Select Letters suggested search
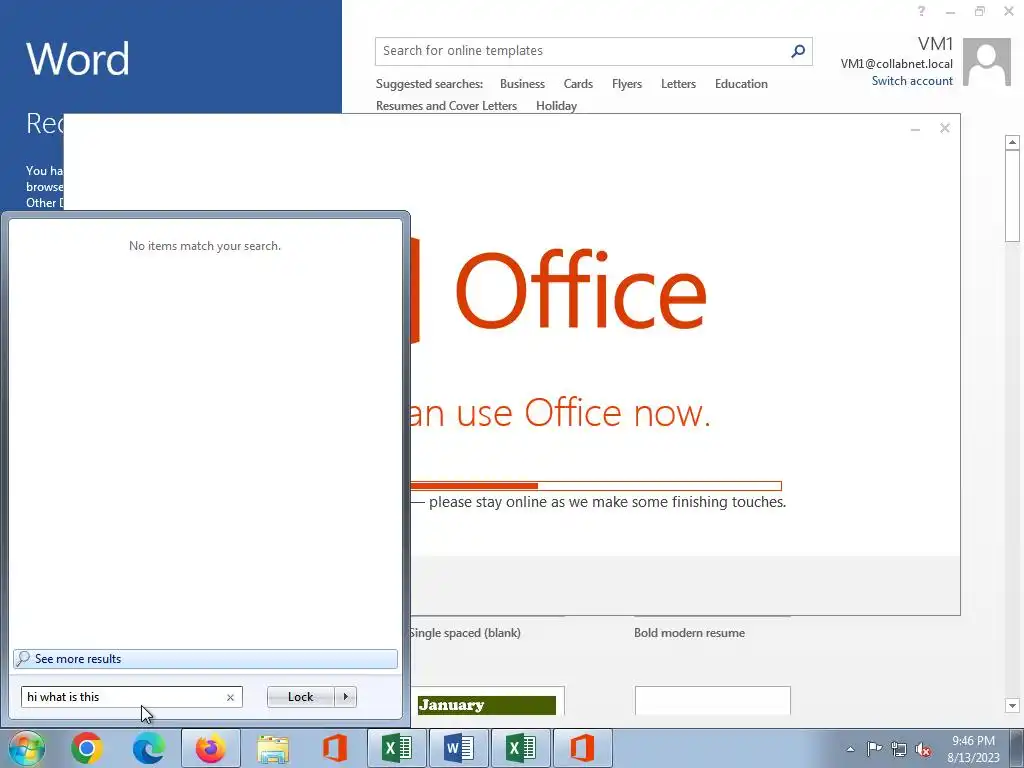Screen dimensions: 1024x768 [678, 84]
